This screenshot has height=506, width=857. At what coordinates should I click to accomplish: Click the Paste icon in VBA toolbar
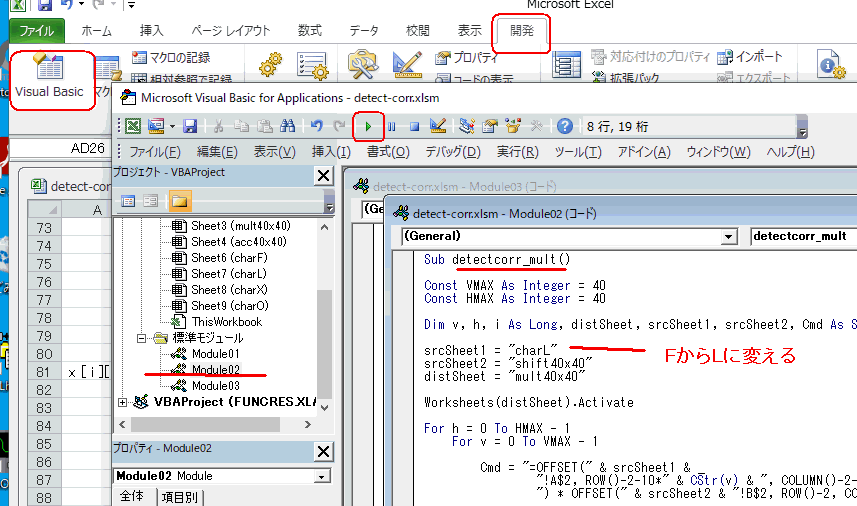click(265, 126)
